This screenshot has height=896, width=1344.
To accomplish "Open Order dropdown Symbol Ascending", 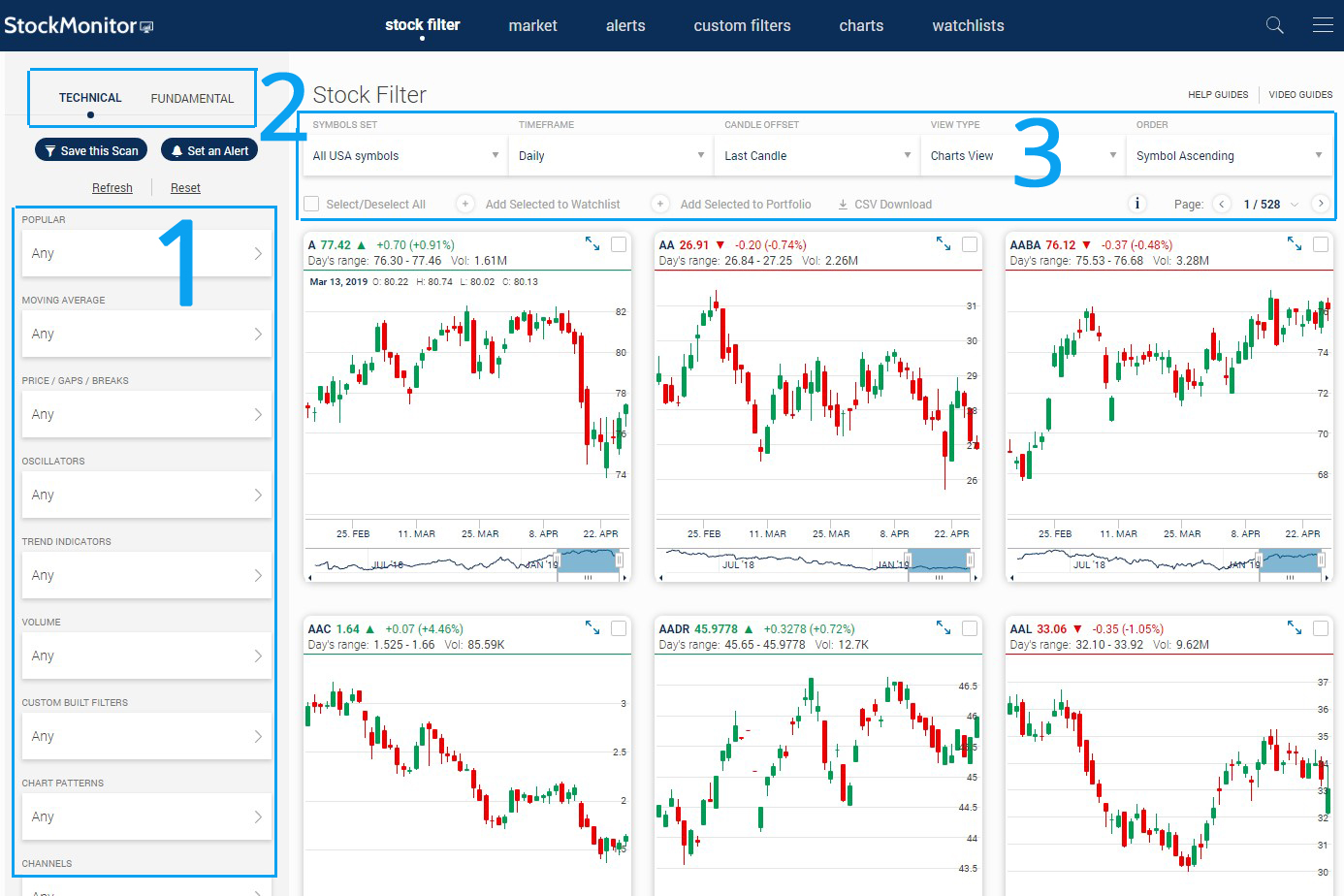I will click(1230, 155).
